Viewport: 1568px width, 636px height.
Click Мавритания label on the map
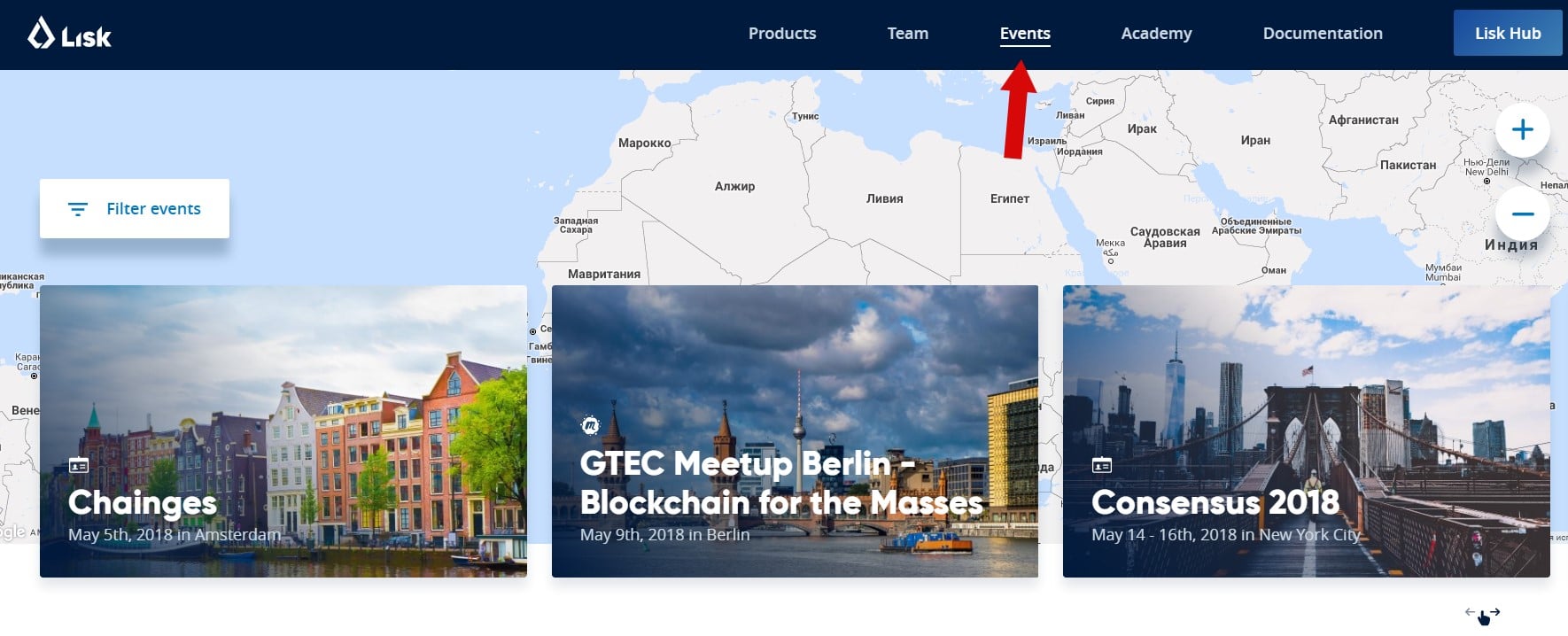pos(604,274)
